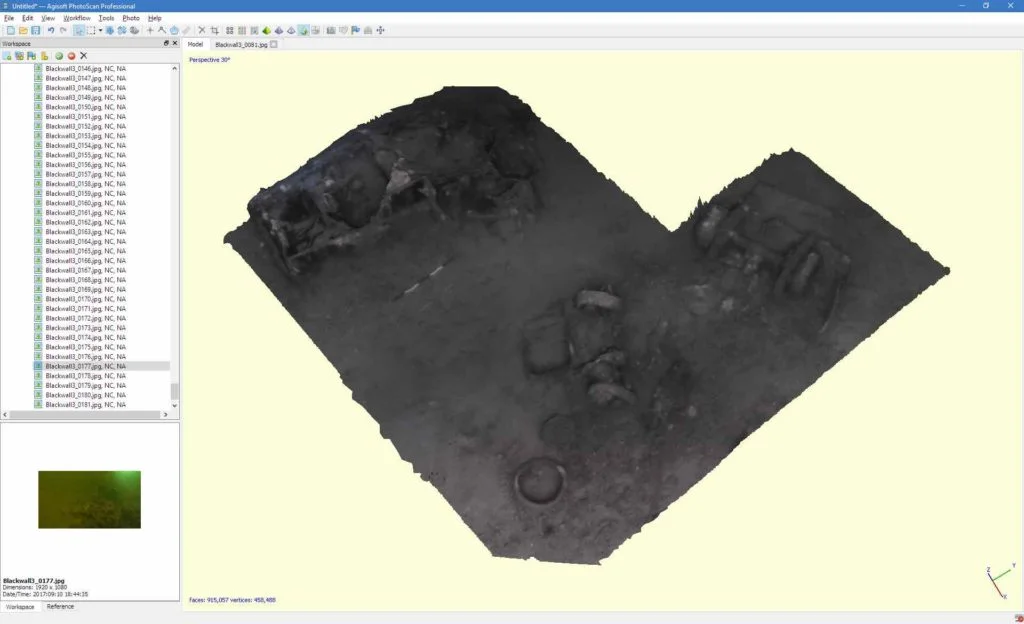The width and height of the screenshot is (1024, 624).
Task: Select the Draw point tool
Action: pos(150,30)
